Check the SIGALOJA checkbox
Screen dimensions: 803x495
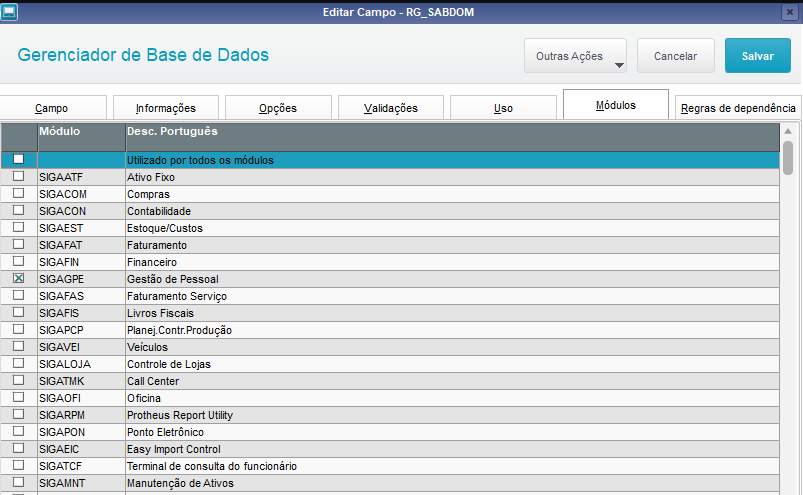click(18, 363)
